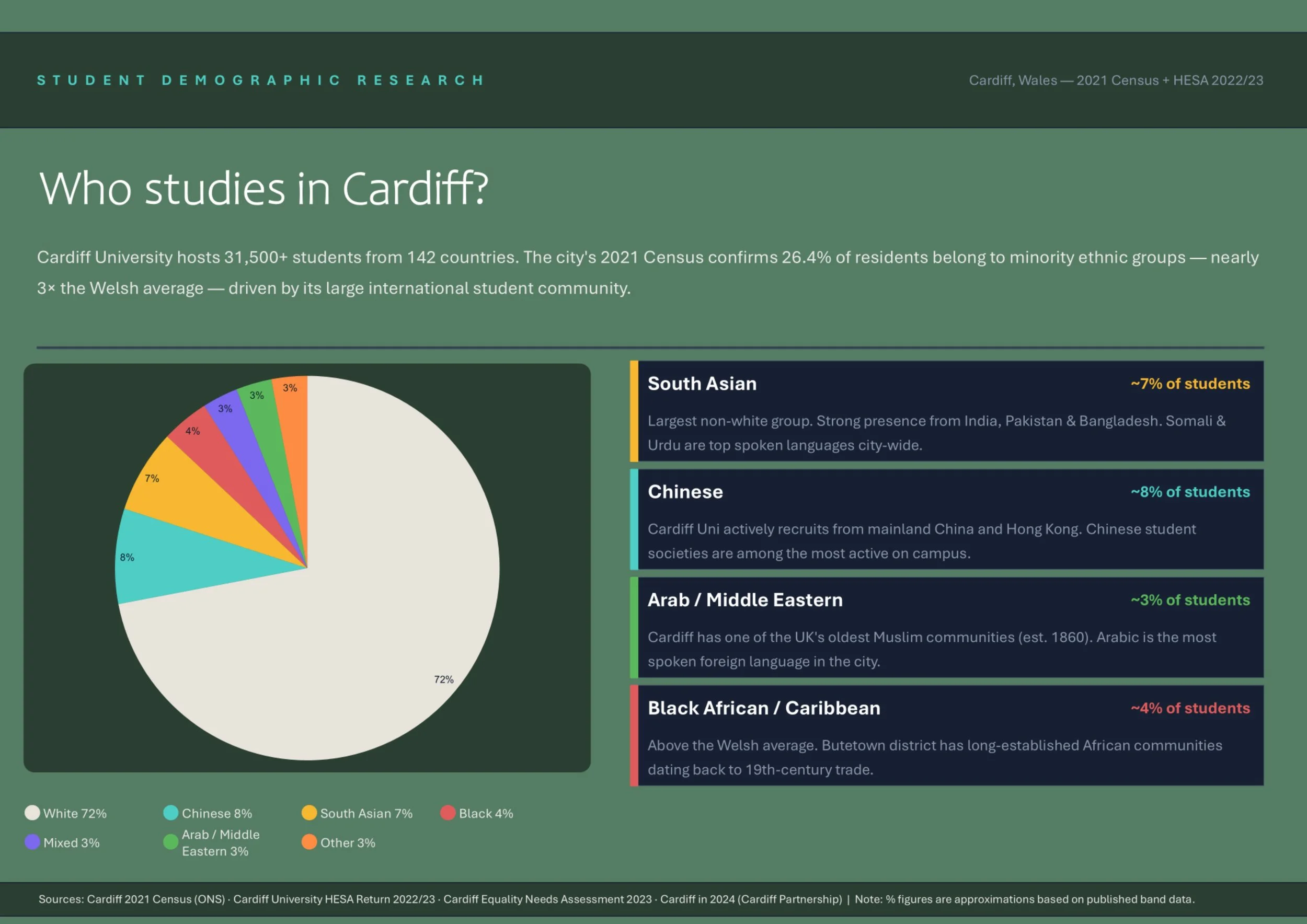Click the Chinese card heading

pos(685,492)
